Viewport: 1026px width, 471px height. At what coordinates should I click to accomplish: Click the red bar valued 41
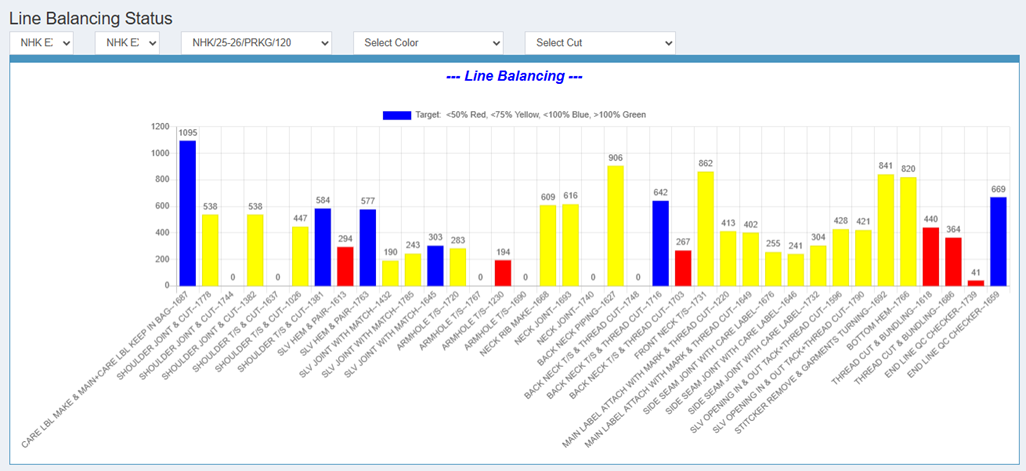(975, 283)
